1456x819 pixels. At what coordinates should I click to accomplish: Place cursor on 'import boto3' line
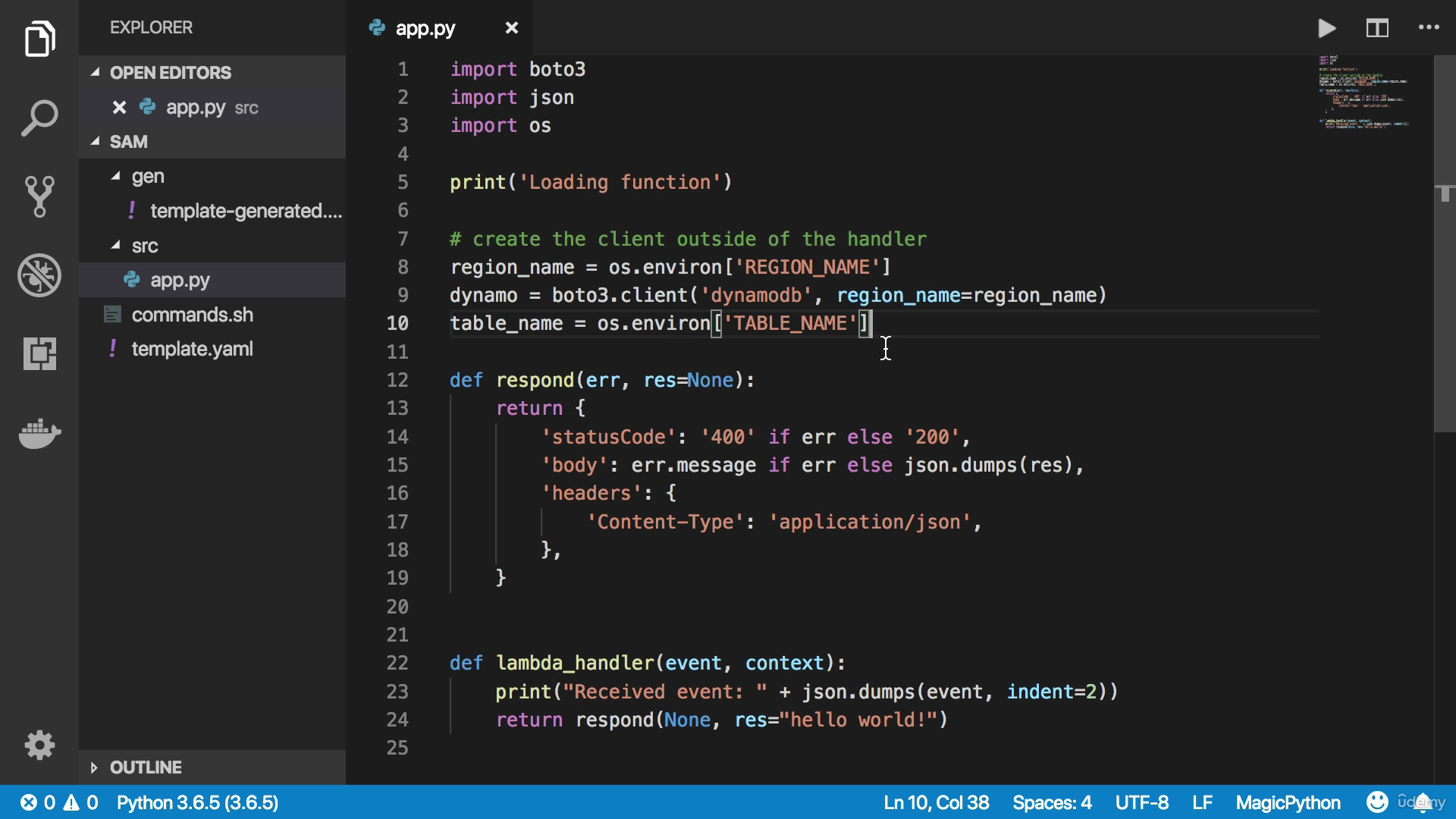tap(517, 69)
